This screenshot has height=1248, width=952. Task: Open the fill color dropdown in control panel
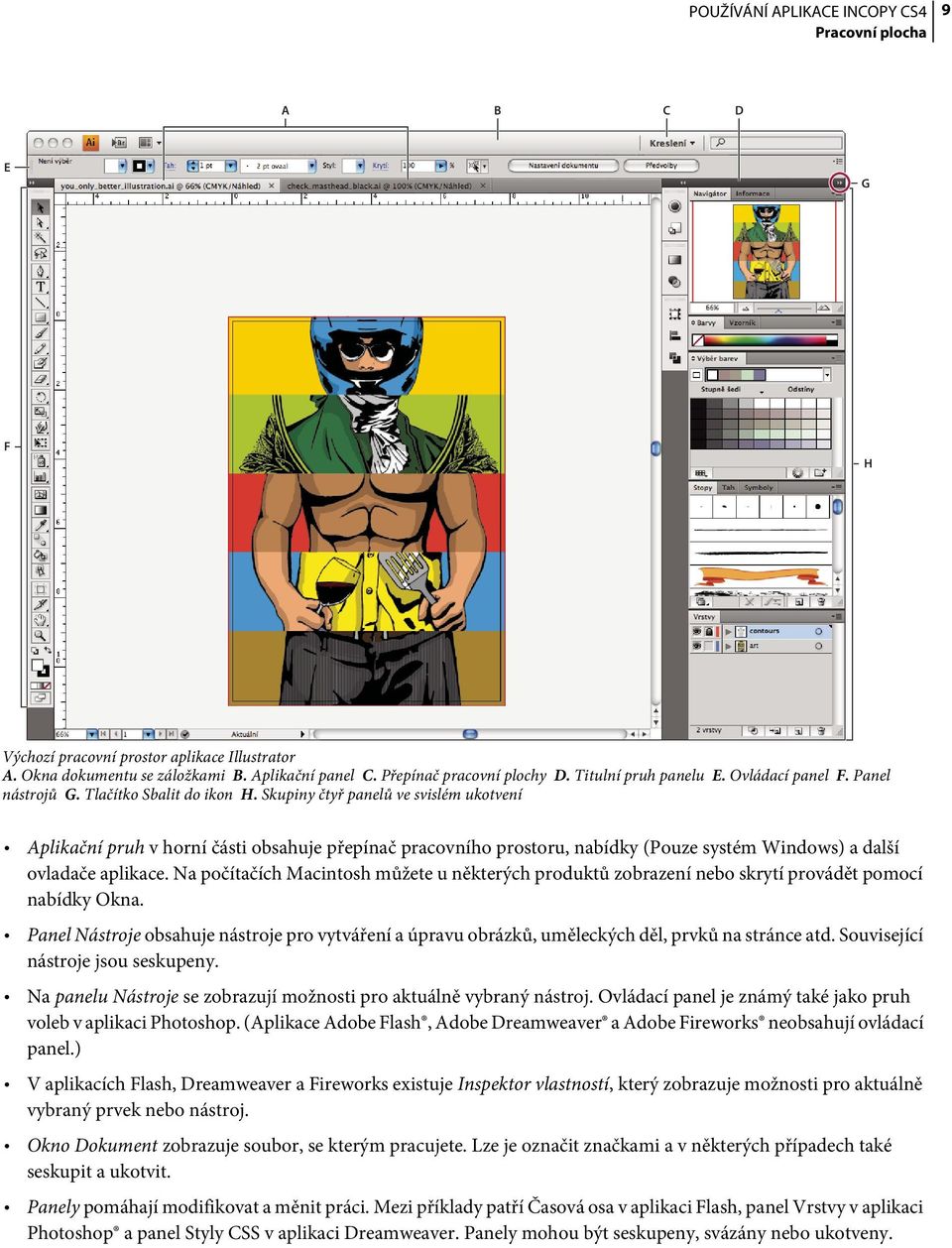123,166
